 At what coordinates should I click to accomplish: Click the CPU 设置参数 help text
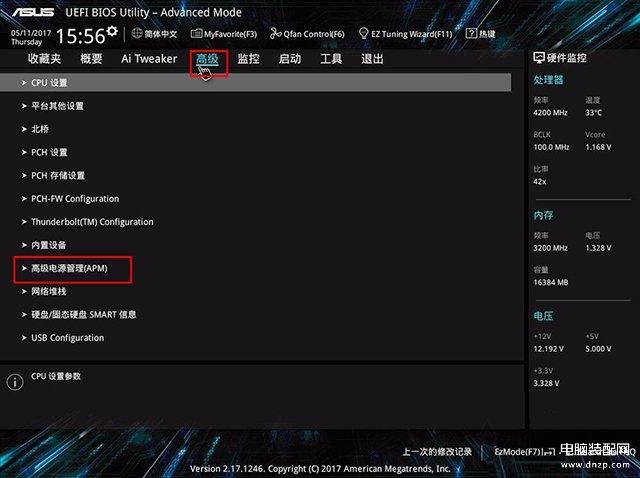click(56, 376)
